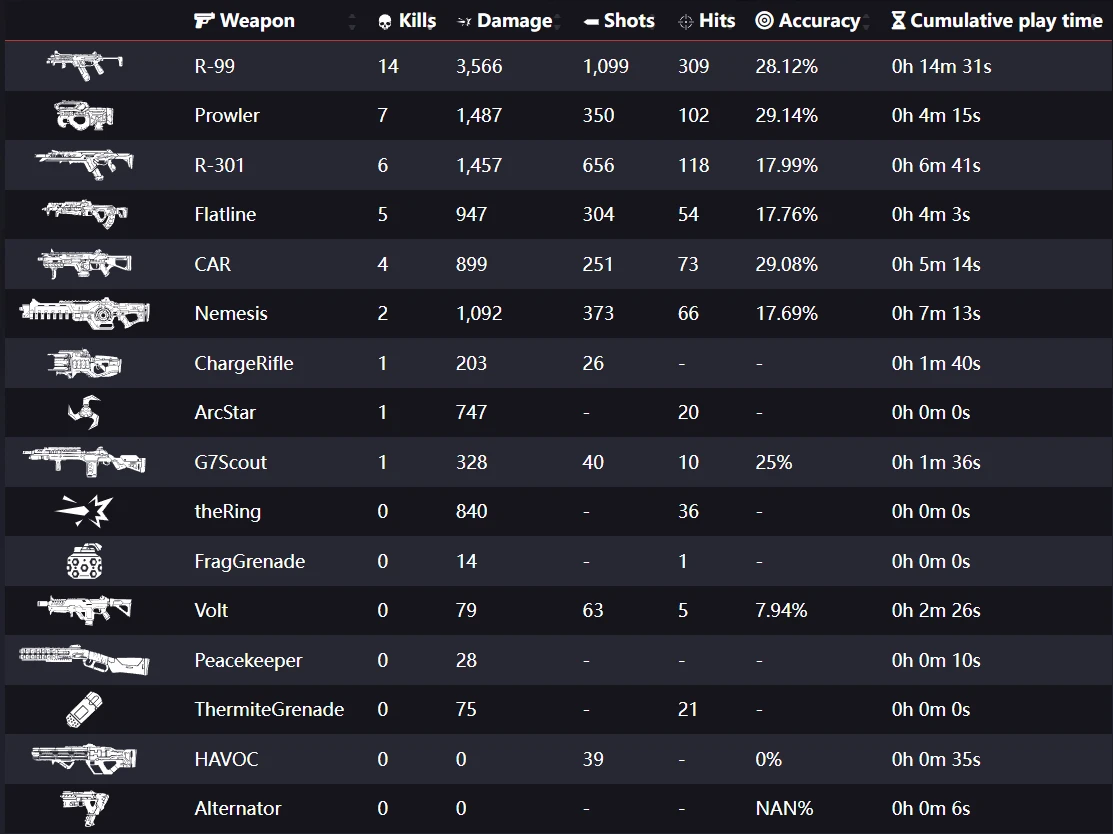Click the theRing damage icon
The height and width of the screenshot is (834, 1113).
coord(84,511)
